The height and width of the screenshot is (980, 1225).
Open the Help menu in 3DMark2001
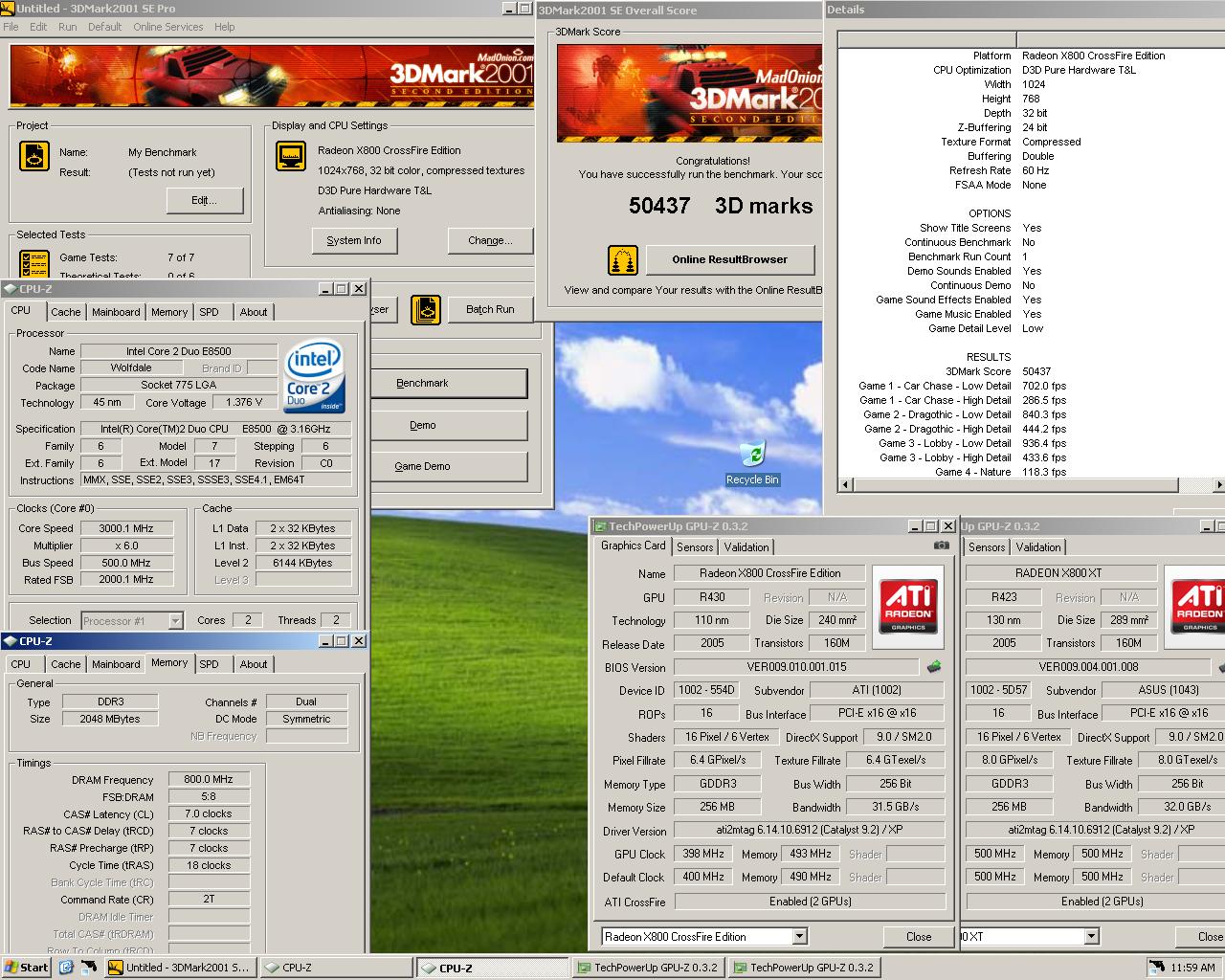(x=225, y=27)
